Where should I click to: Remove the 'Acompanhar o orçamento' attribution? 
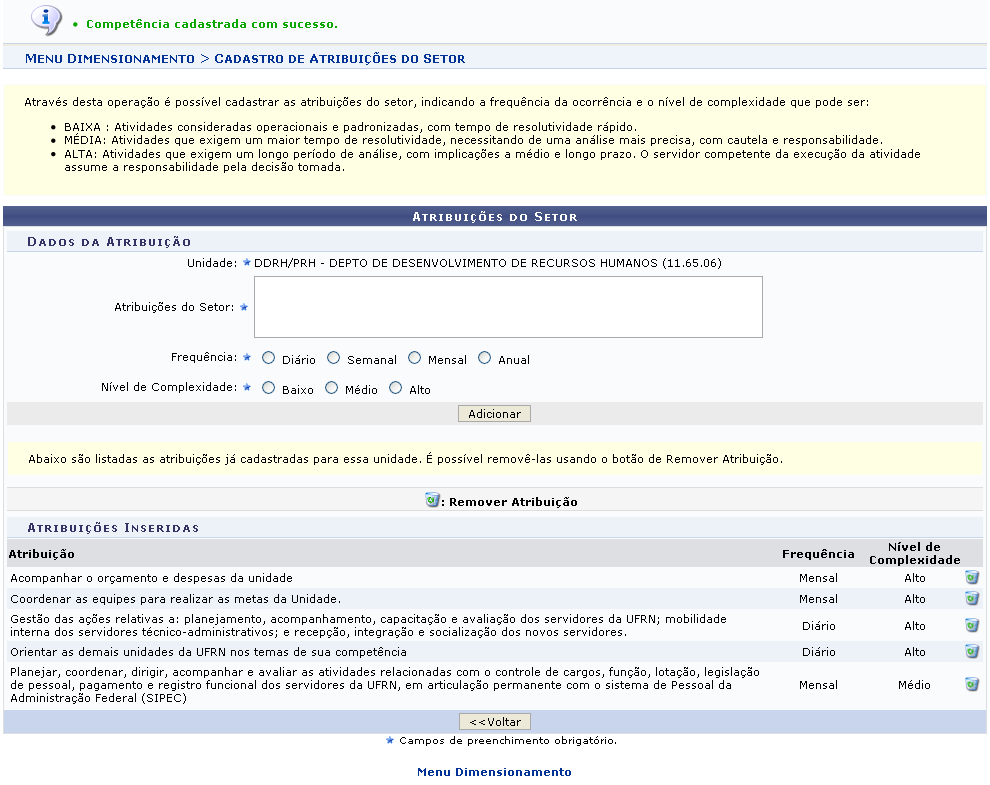[x=971, y=578]
